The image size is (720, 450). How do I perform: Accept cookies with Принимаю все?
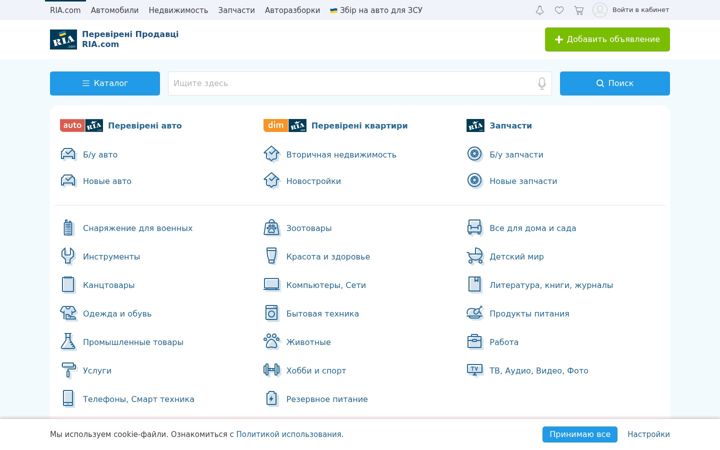(x=579, y=434)
